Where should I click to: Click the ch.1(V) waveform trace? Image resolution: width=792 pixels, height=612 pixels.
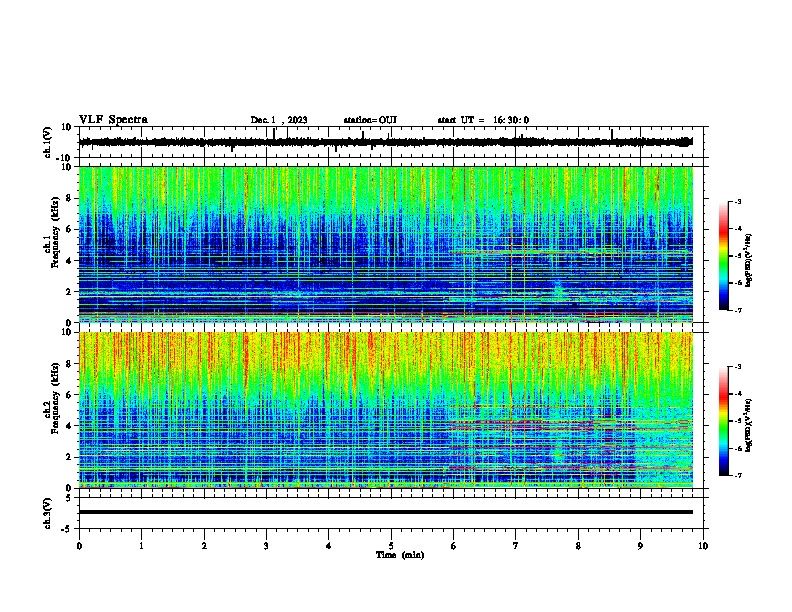[x=386, y=142]
